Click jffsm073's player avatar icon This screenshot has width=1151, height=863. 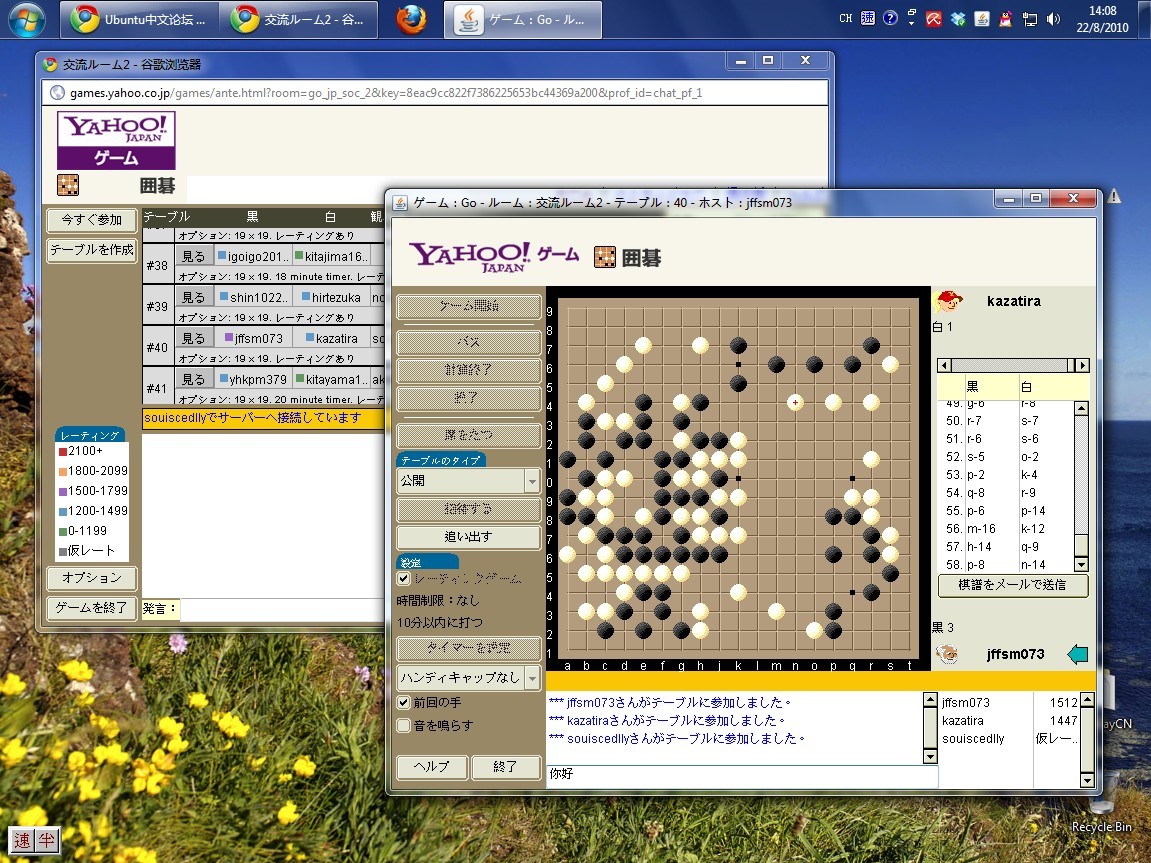946,653
